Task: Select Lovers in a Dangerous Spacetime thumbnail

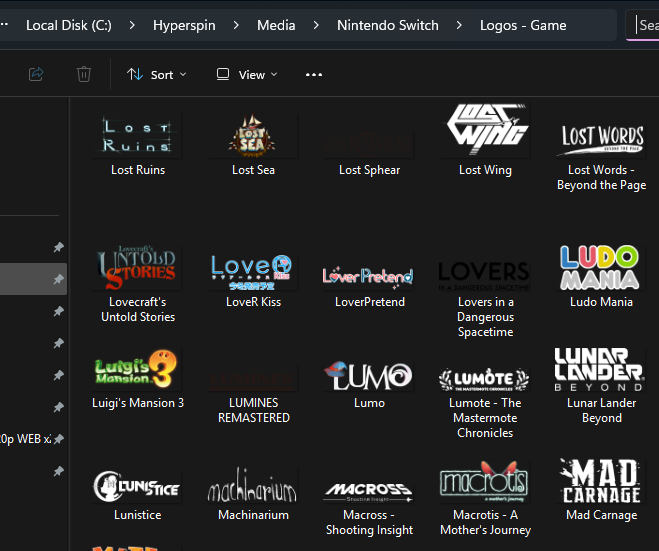Action: pyautogui.click(x=485, y=276)
